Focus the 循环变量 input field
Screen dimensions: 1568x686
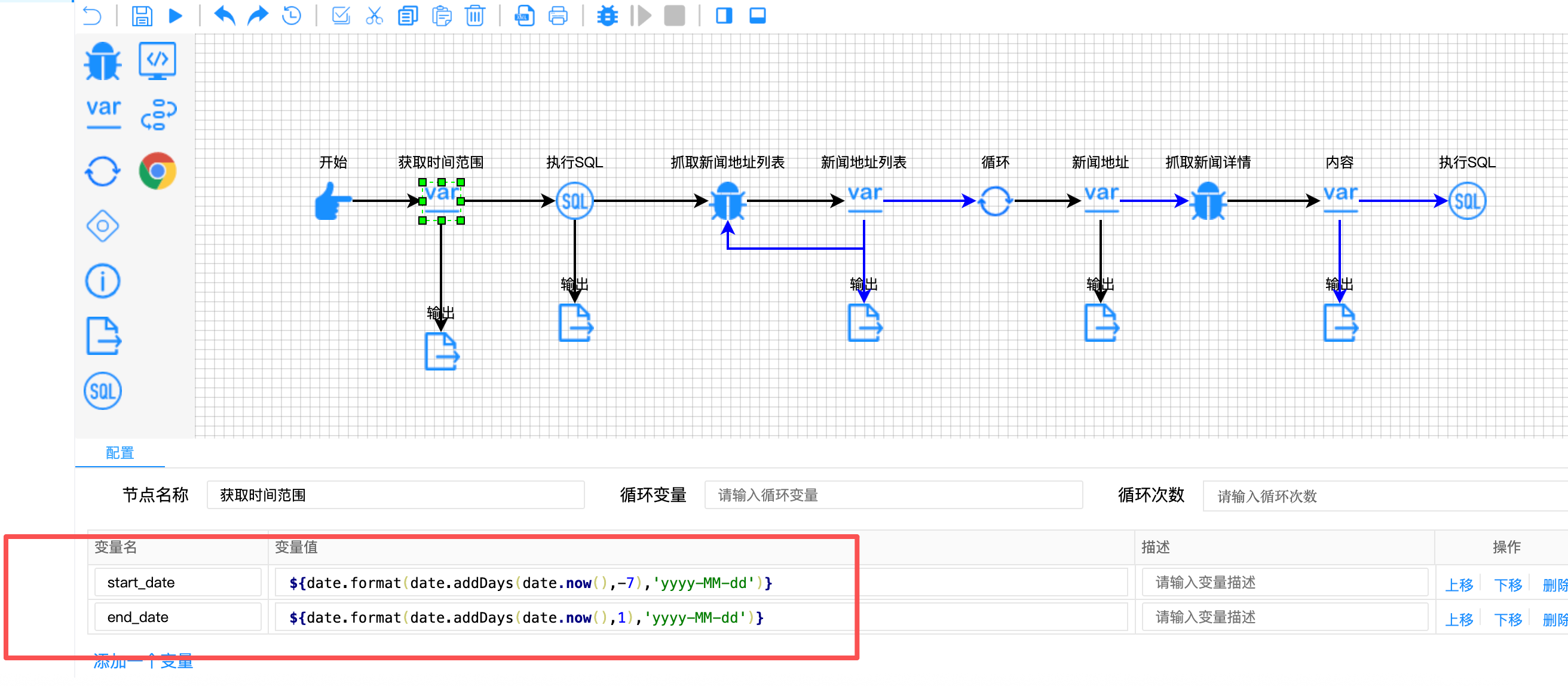pos(893,495)
